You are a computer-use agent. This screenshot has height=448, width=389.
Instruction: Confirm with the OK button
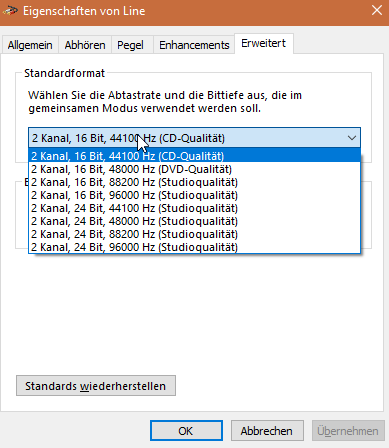(186, 431)
